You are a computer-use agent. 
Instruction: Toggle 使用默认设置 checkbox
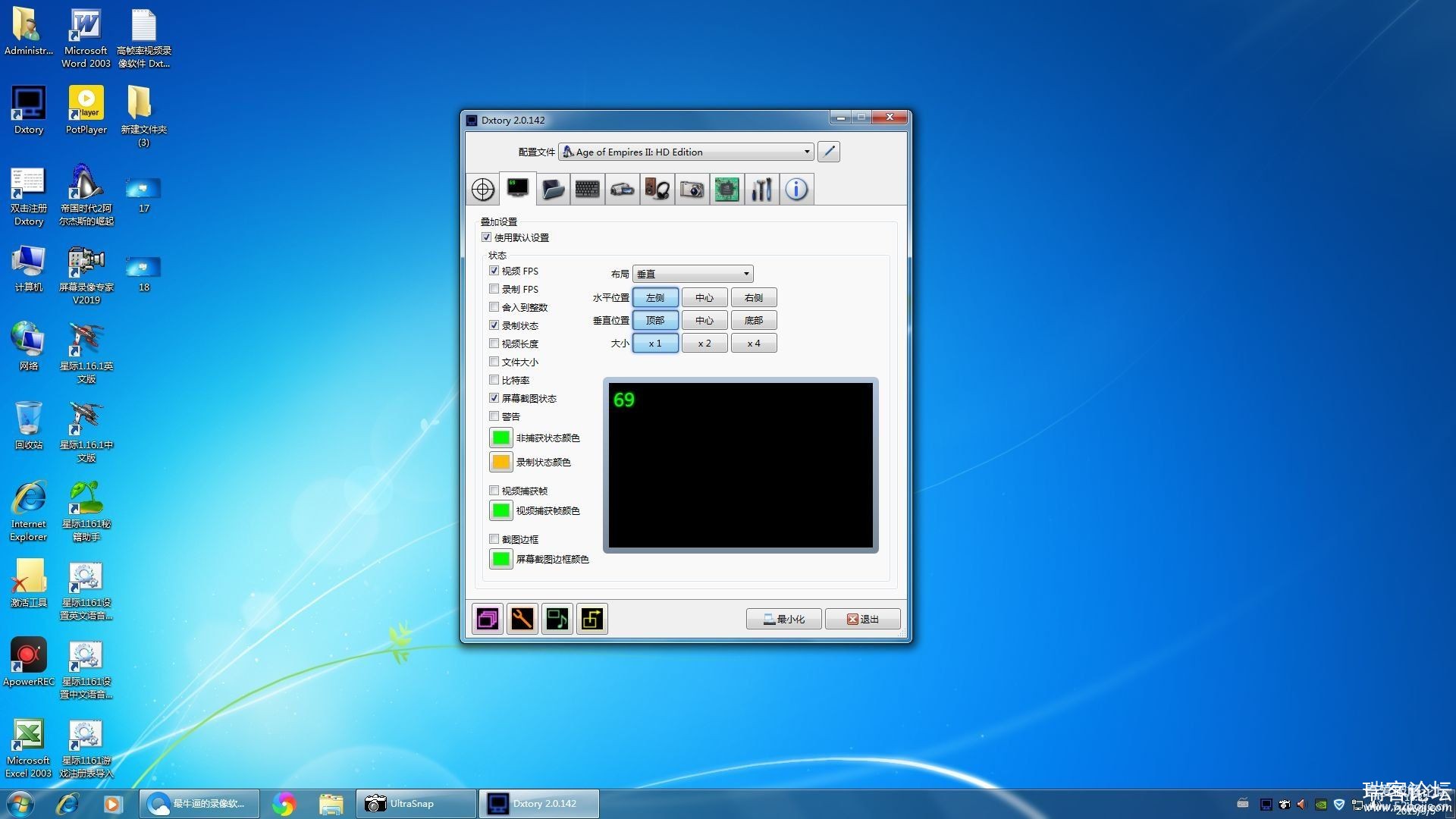[487, 237]
